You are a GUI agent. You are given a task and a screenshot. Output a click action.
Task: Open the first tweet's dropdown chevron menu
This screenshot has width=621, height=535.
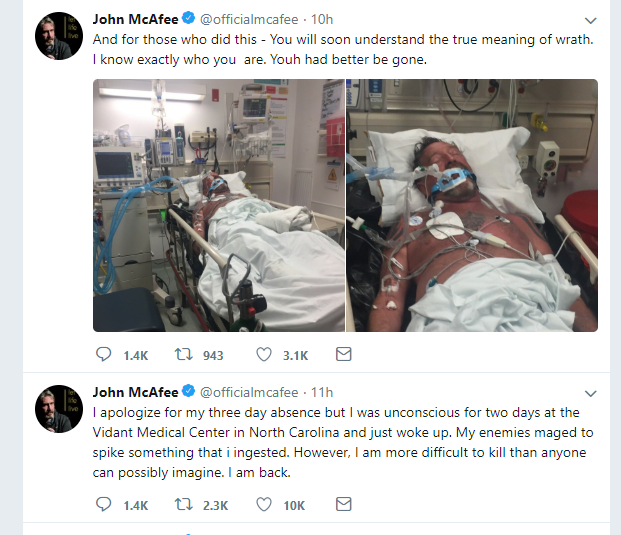[x=590, y=21]
